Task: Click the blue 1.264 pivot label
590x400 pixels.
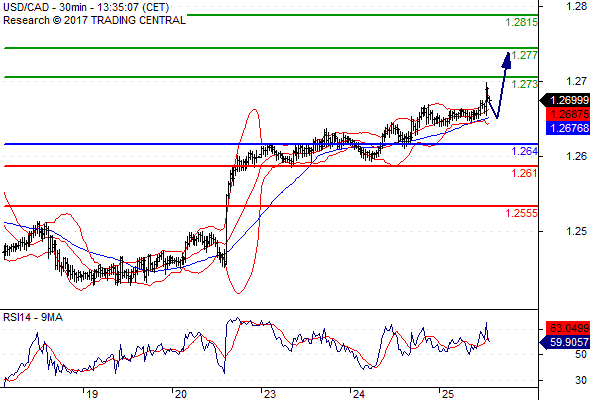Action: pyautogui.click(x=525, y=151)
